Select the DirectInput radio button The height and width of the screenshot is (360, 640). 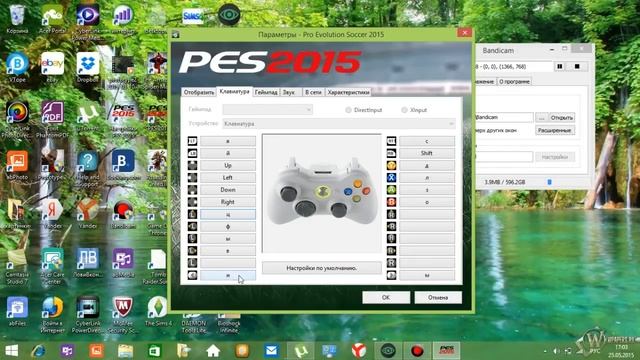[x=348, y=110]
